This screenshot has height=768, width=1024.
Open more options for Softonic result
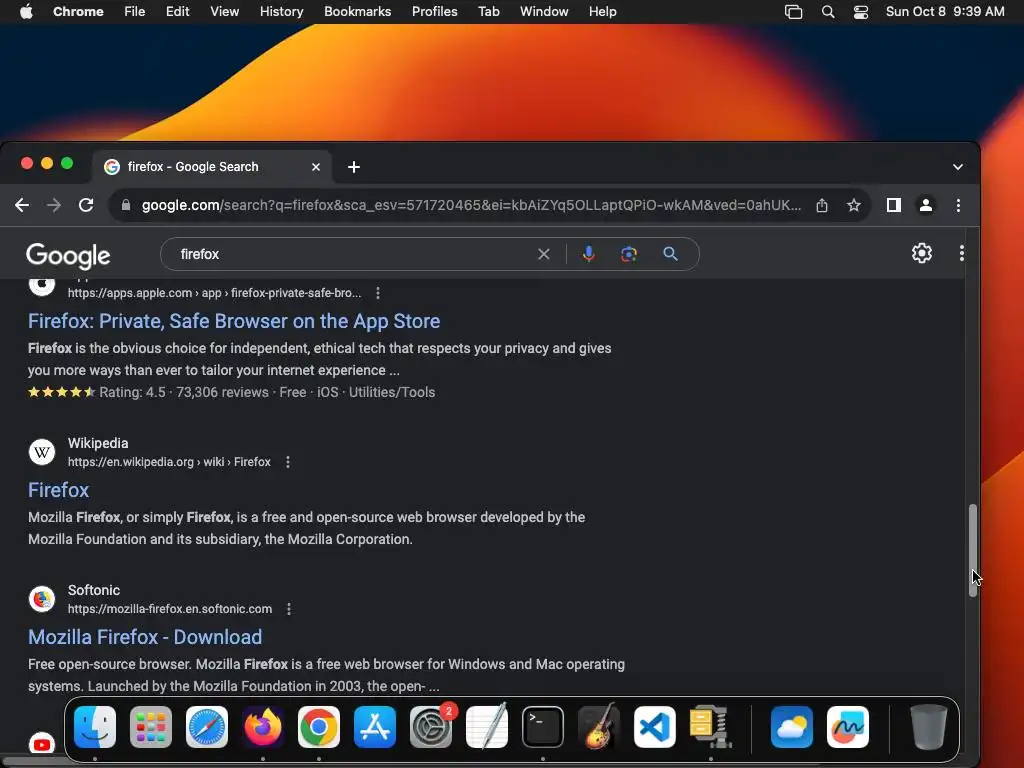coord(289,609)
